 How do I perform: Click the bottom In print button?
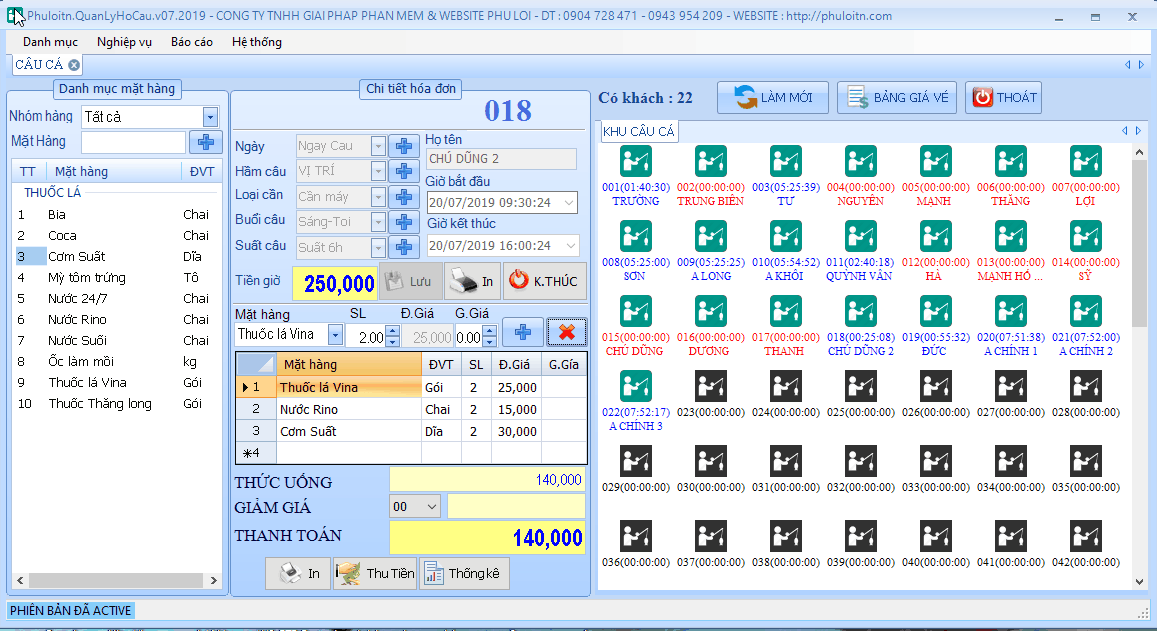(298, 573)
